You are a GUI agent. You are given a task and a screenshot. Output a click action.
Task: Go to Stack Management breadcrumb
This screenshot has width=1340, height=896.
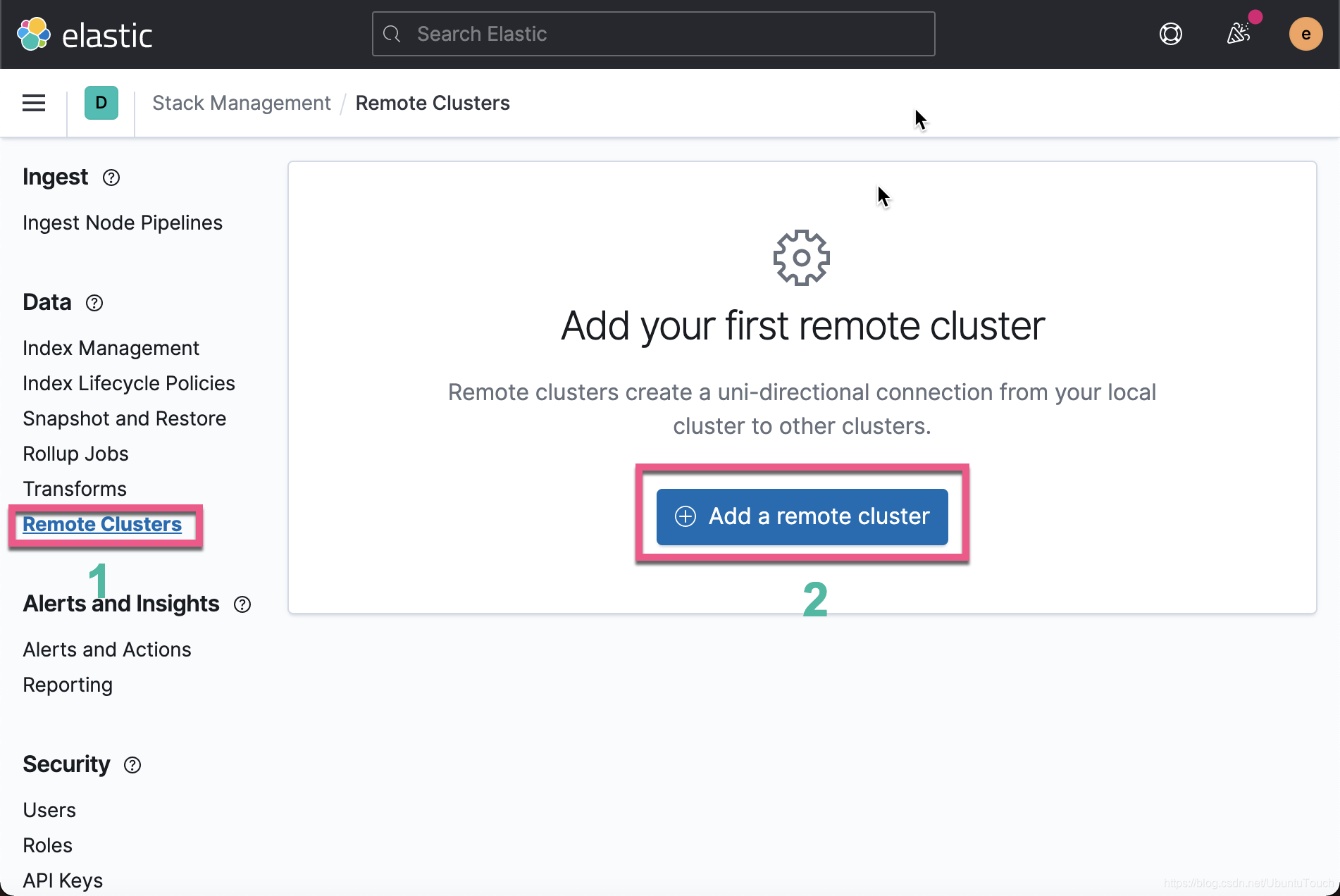[241, 103]
